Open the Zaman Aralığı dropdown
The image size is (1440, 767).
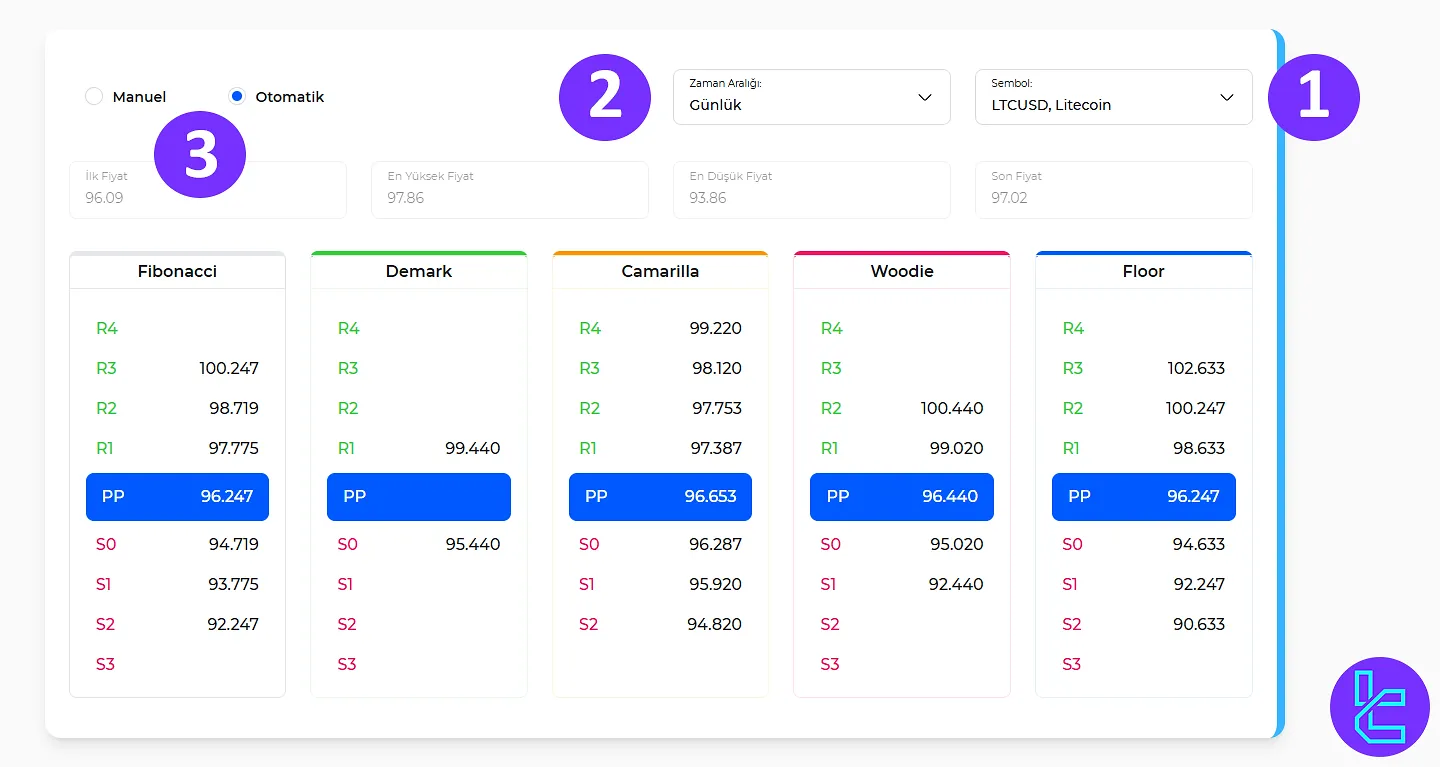(811, 97)
